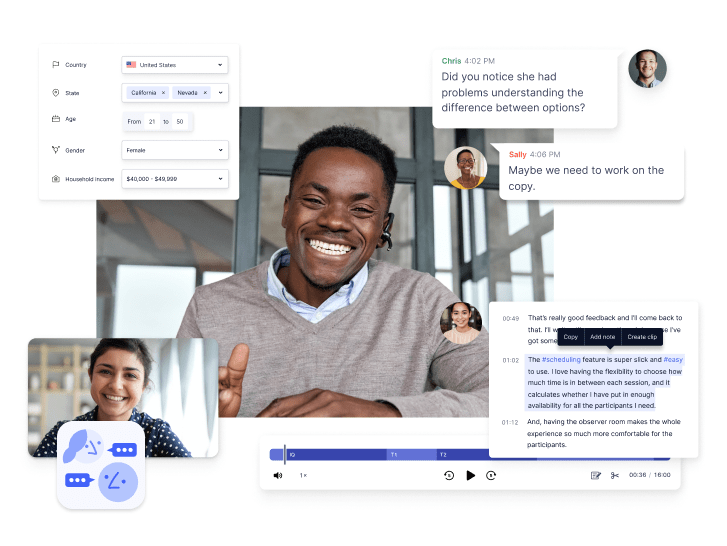The height and width of the screenshot is (546, 727).
Task: Click Sally's name in the comment
Action: pos(517,154)
